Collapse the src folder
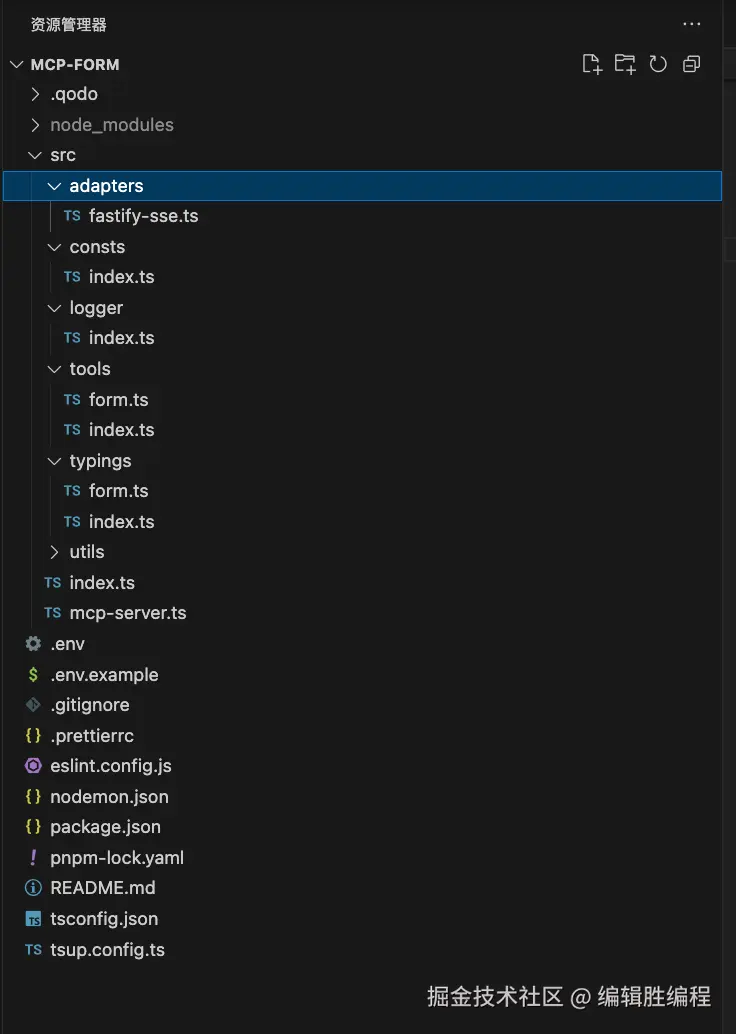Screen dimensions: 736x1034 (x=36, y=155)
